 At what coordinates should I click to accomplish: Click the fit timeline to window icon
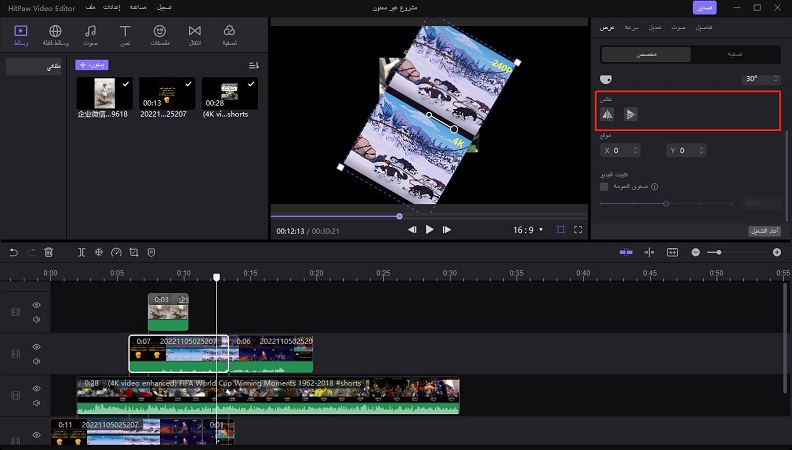pyautogui.click(x=672, y=252)
